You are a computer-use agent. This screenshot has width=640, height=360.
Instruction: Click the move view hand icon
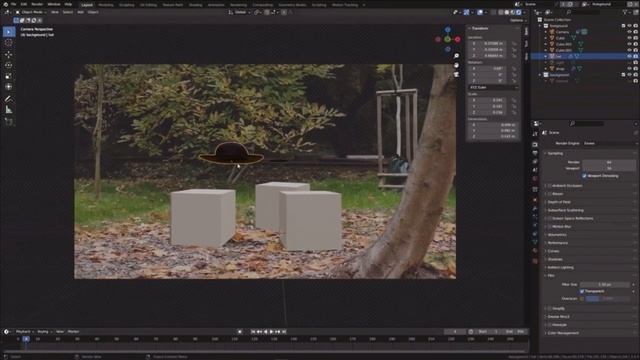click(456, 65)
